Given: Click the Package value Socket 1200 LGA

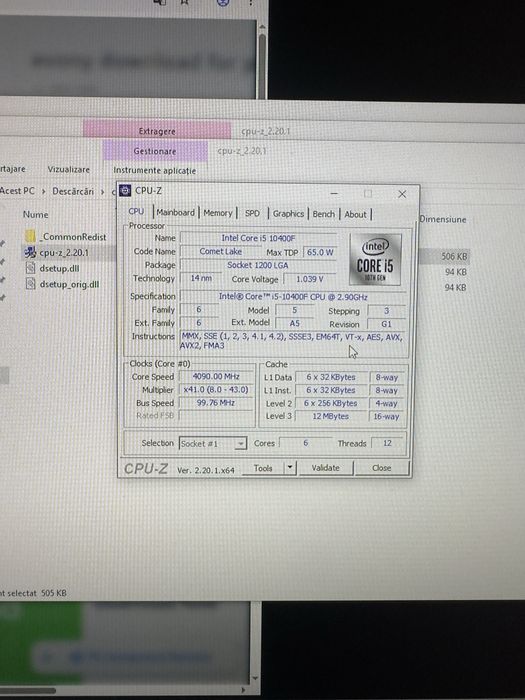Looking at the screenshot, I should click(258, 265).
